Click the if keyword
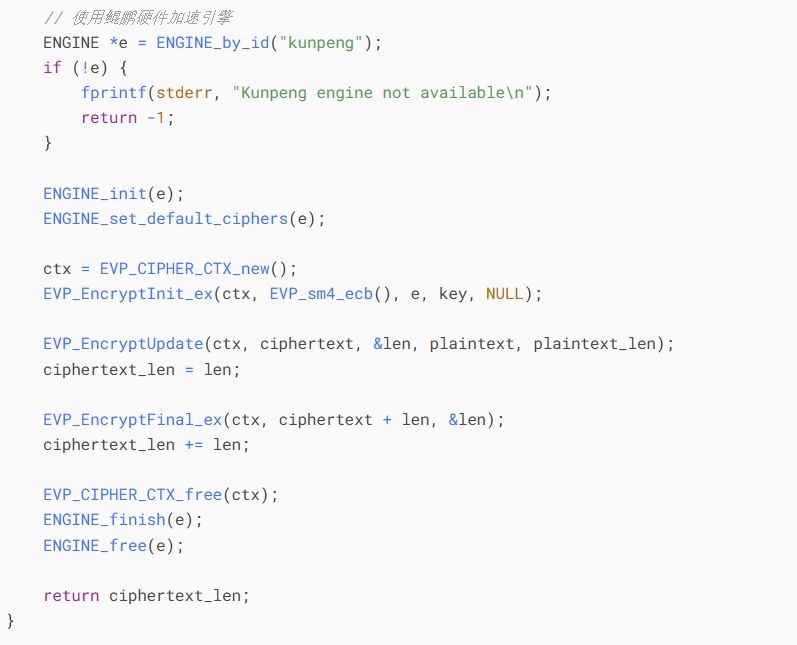This screenshot has width=797, height=645. point(52,68)
